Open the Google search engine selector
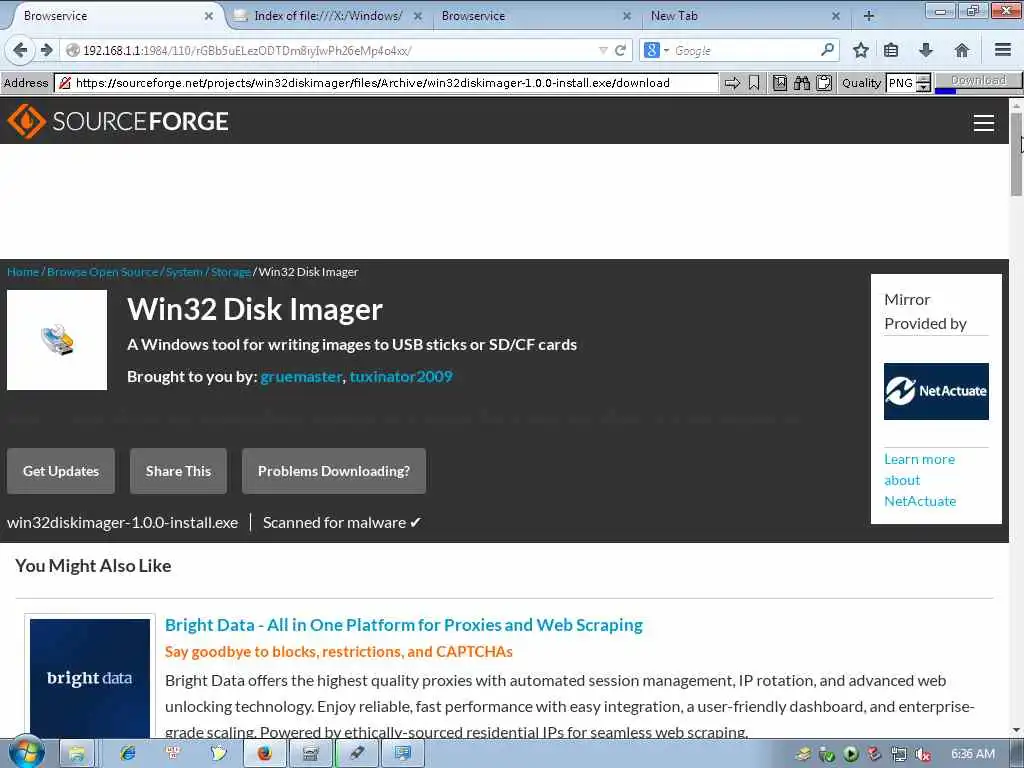This screenshot has height=768, width=1024. 656,50
